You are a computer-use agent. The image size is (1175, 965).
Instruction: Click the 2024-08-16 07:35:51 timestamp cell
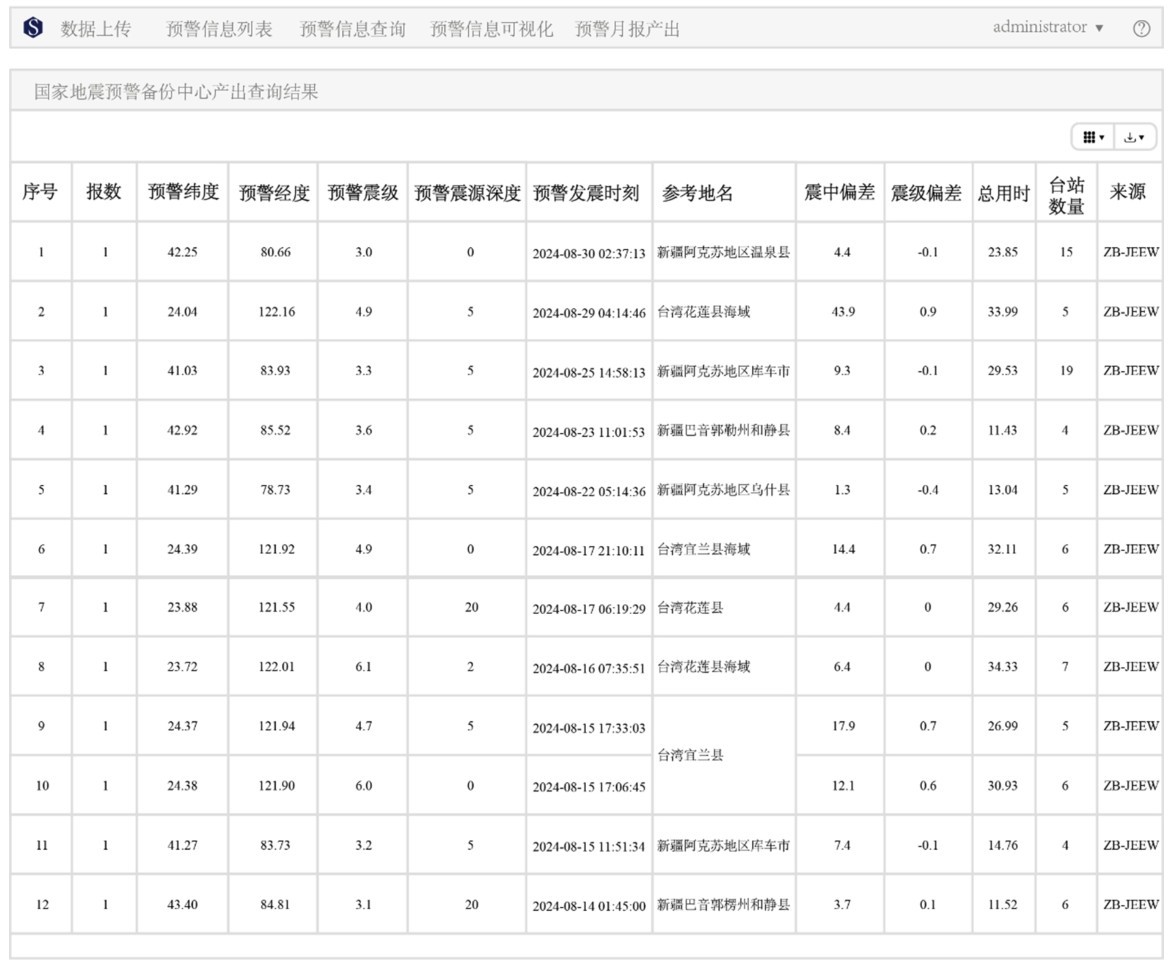click(588, 668)
